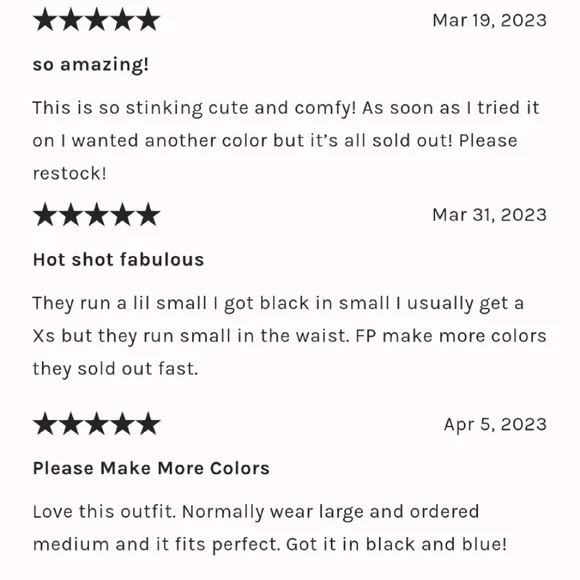Screen dimensions: 580x580
Task: Click the Mar 31, 2023 date
Action: 489,215
